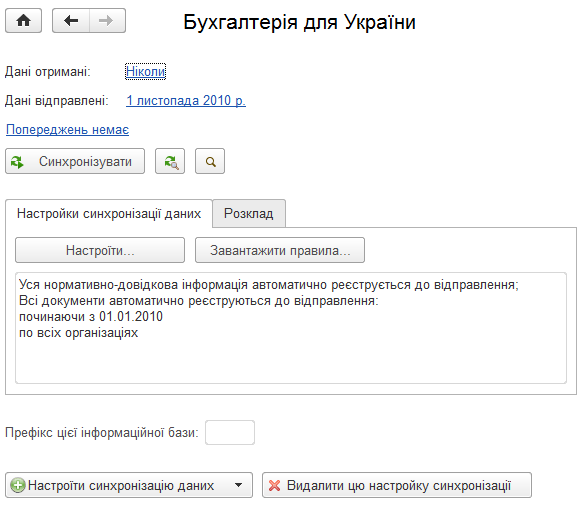Screen dimensions: 584x509
Task: Click the Синхронізувати button
Action: 75,161
